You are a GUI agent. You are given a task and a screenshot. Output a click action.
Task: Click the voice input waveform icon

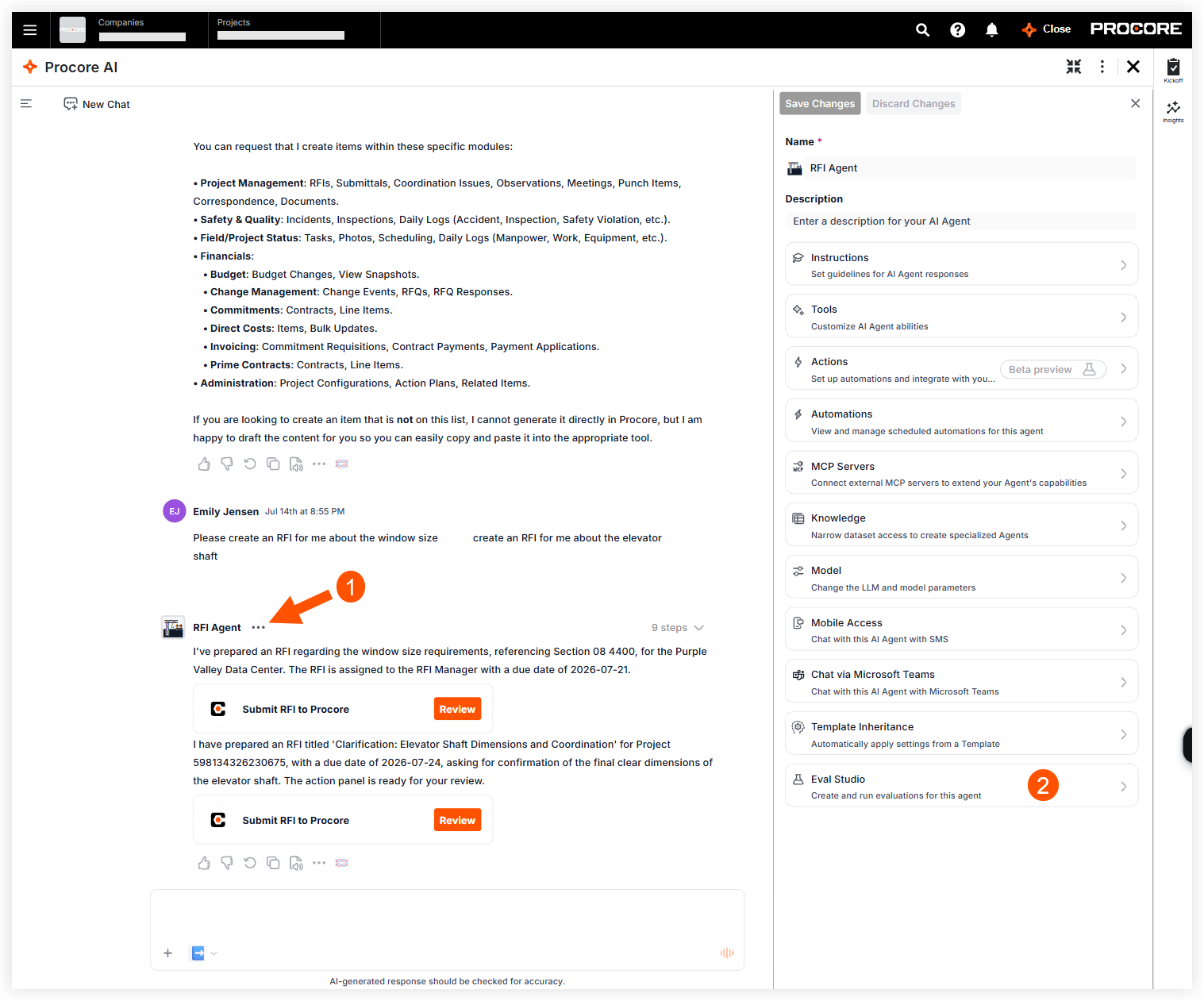[727, 953]
